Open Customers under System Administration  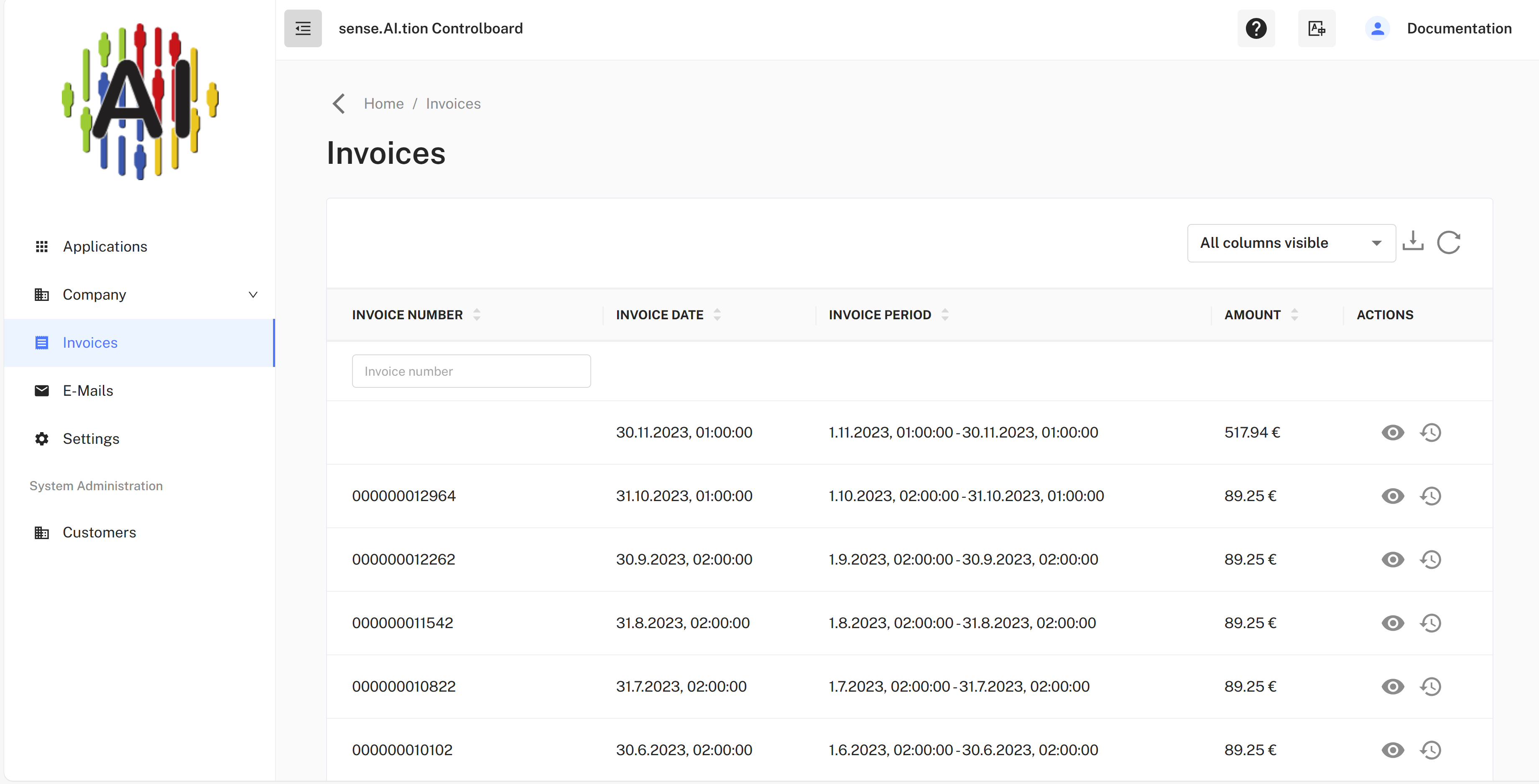(x=140, y=532)
